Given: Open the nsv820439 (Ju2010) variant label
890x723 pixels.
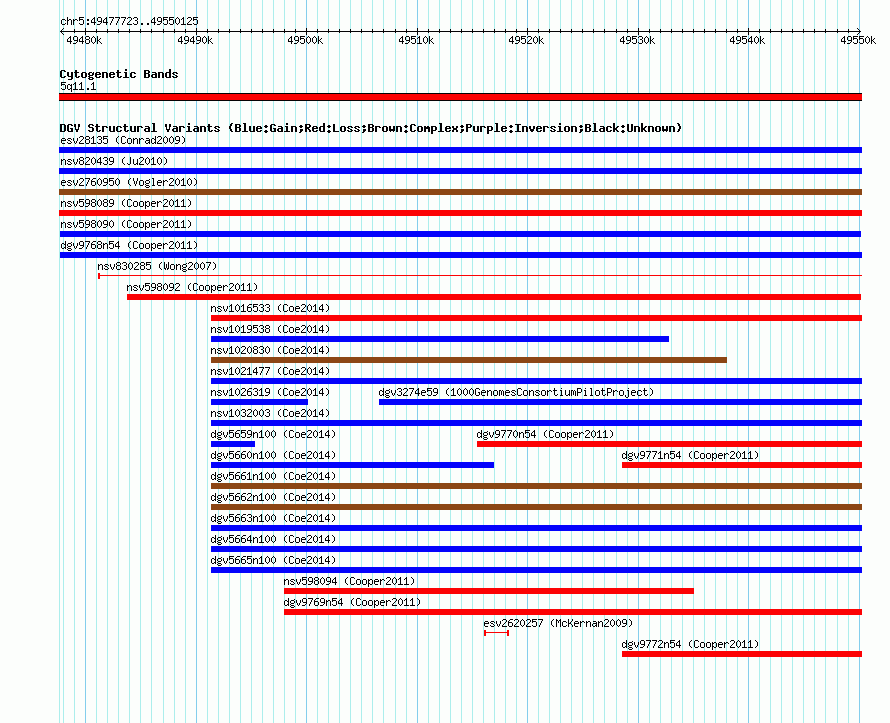Looking at the screenshot, I should pyautogui.click(x=114, y=161).
